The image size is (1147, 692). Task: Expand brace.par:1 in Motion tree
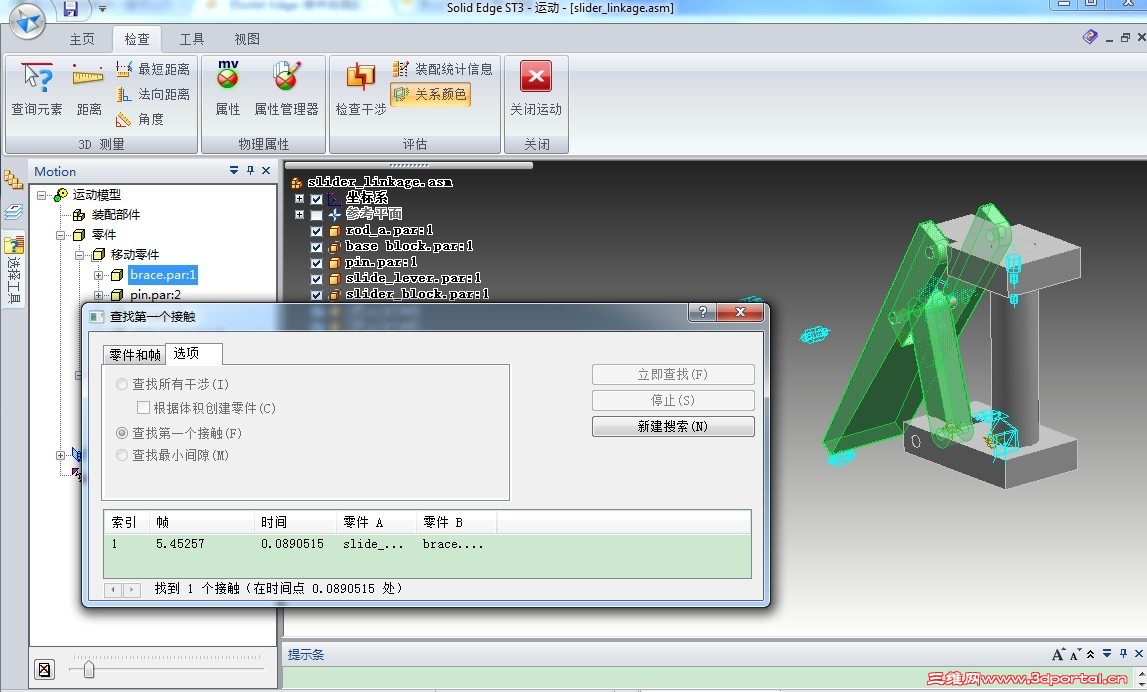coord(98,276)
